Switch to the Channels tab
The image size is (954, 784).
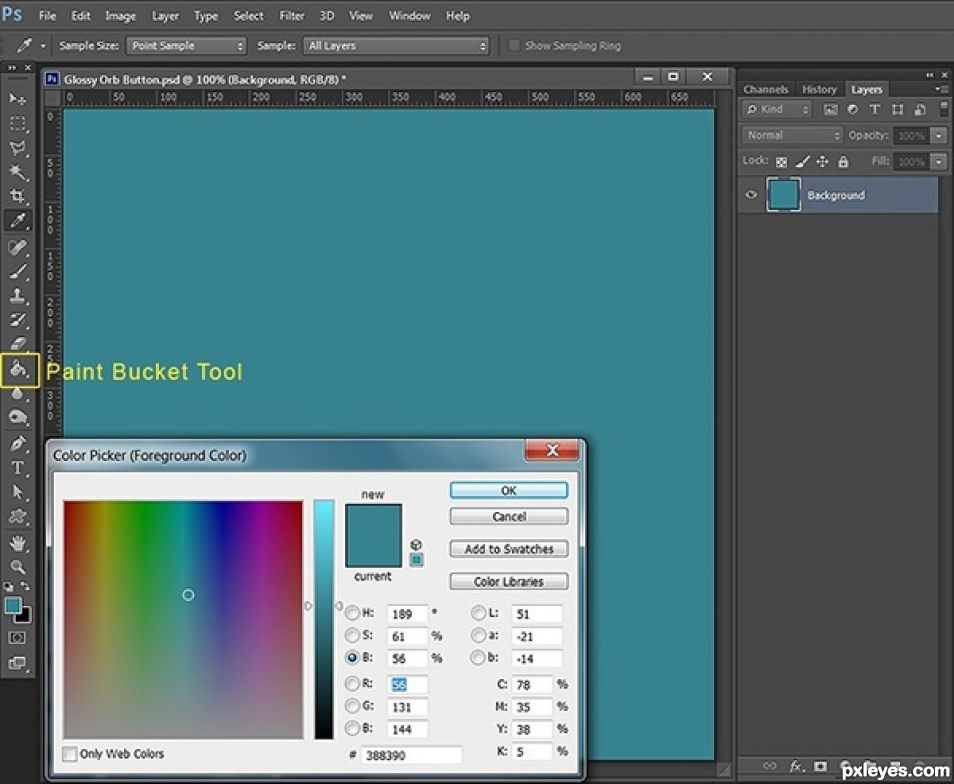coord(765,89)
